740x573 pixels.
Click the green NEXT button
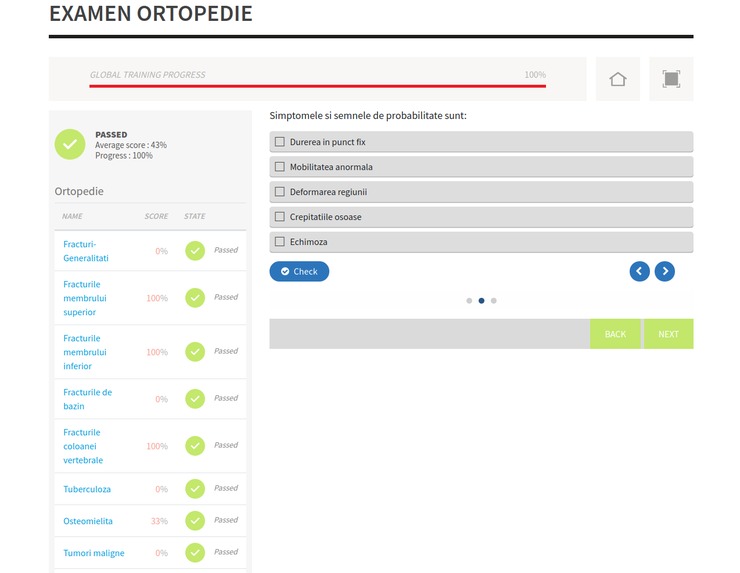tap(668, 334)
